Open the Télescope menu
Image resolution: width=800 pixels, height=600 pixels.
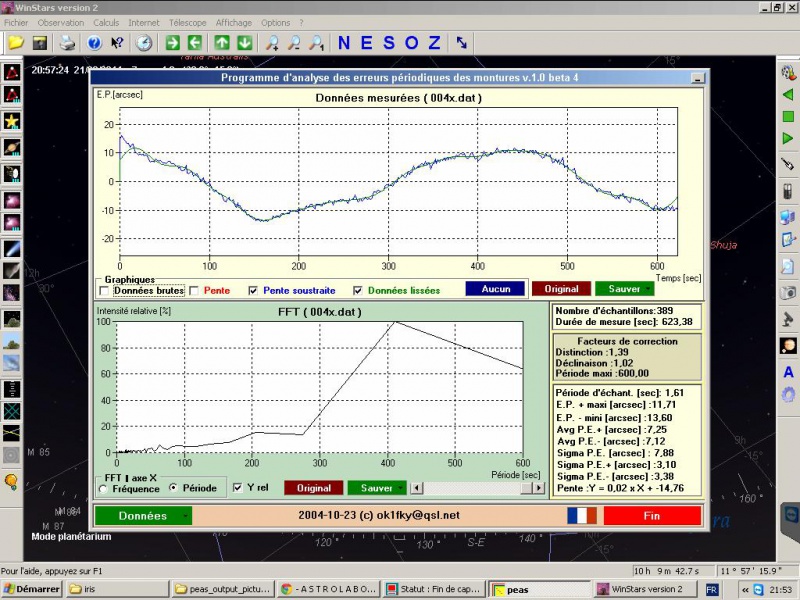point(188,23)
